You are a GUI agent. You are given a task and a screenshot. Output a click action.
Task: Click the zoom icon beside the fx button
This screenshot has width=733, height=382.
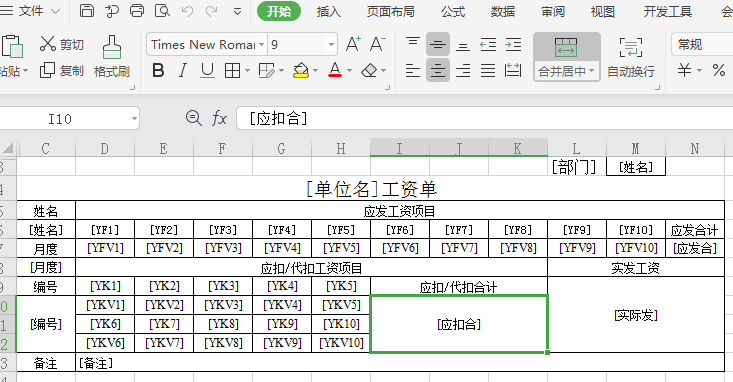(194, 118)
